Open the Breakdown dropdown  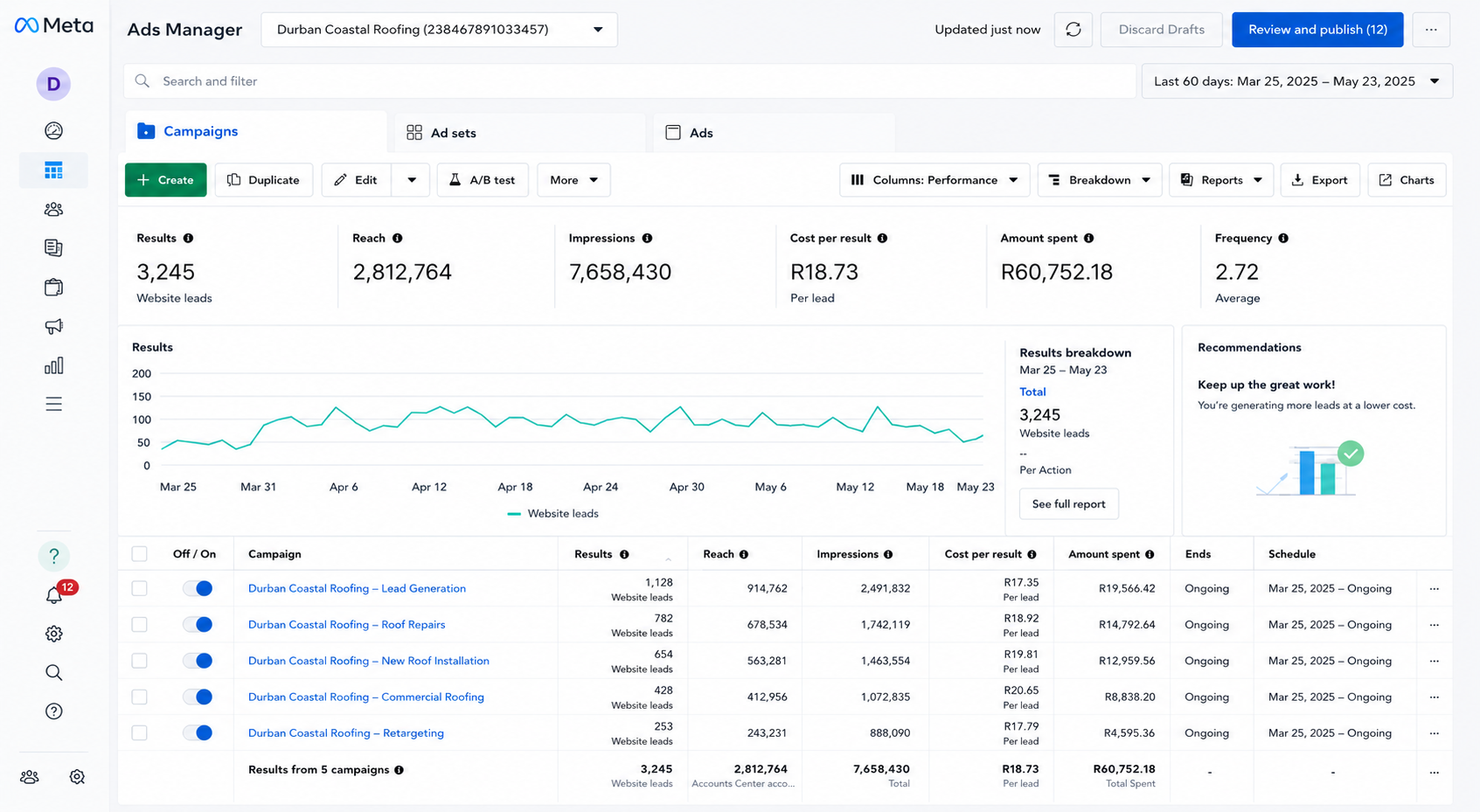coord(1100,180)
